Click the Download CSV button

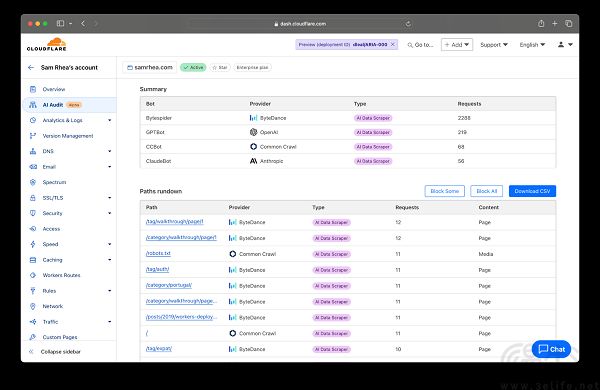point(532,191)
